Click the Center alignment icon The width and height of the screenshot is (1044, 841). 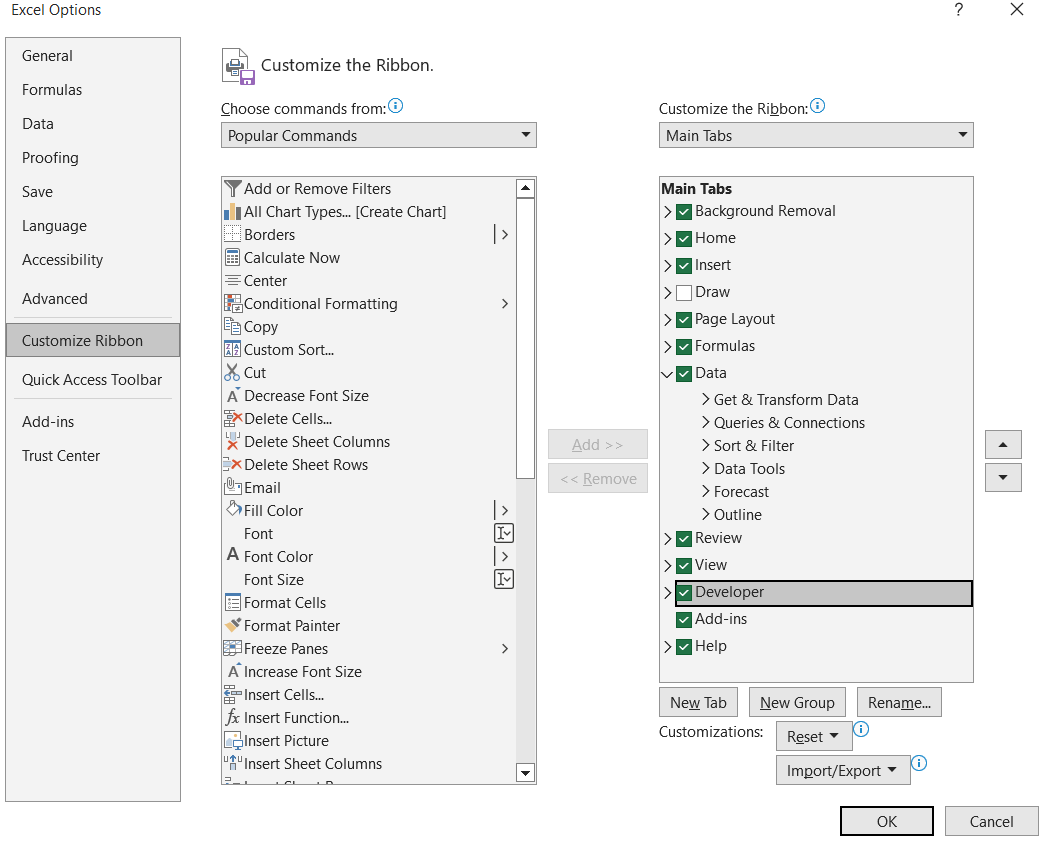tap(232, 280)
